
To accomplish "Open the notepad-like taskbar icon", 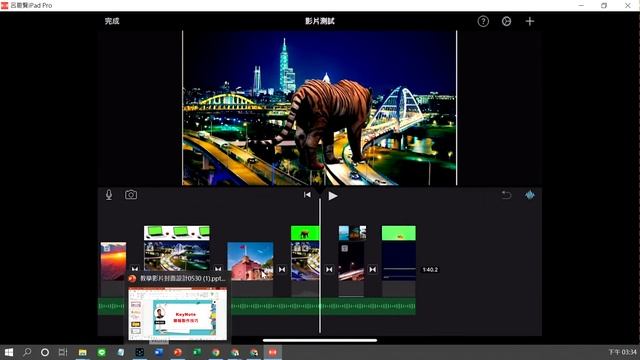I will coord(121,352).
